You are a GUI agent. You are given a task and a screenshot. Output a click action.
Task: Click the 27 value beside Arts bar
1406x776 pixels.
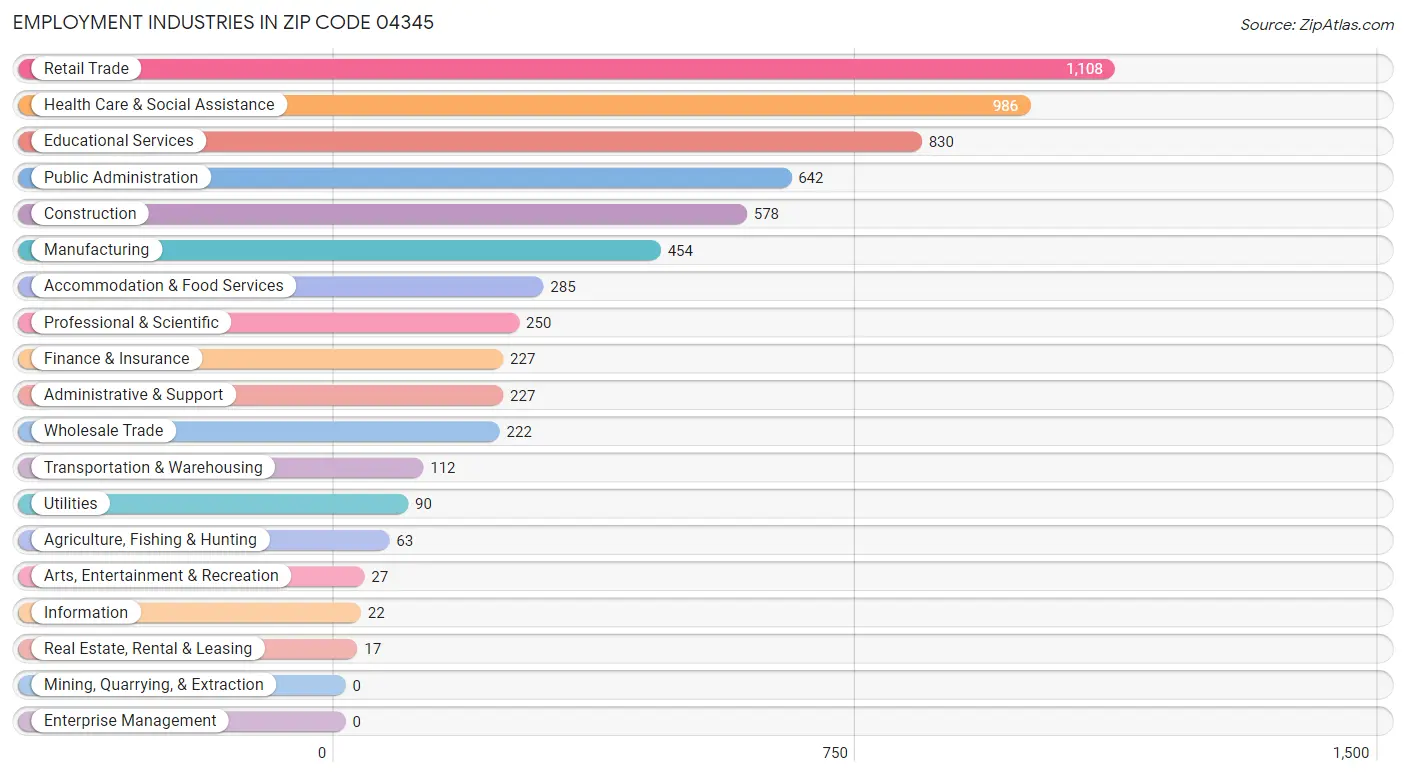379,577
